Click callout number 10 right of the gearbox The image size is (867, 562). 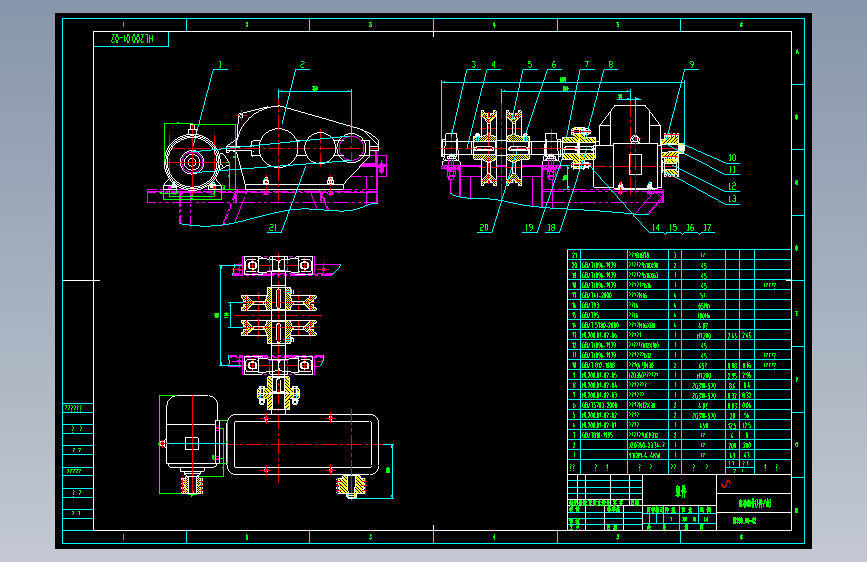click(x=732, y=158)
